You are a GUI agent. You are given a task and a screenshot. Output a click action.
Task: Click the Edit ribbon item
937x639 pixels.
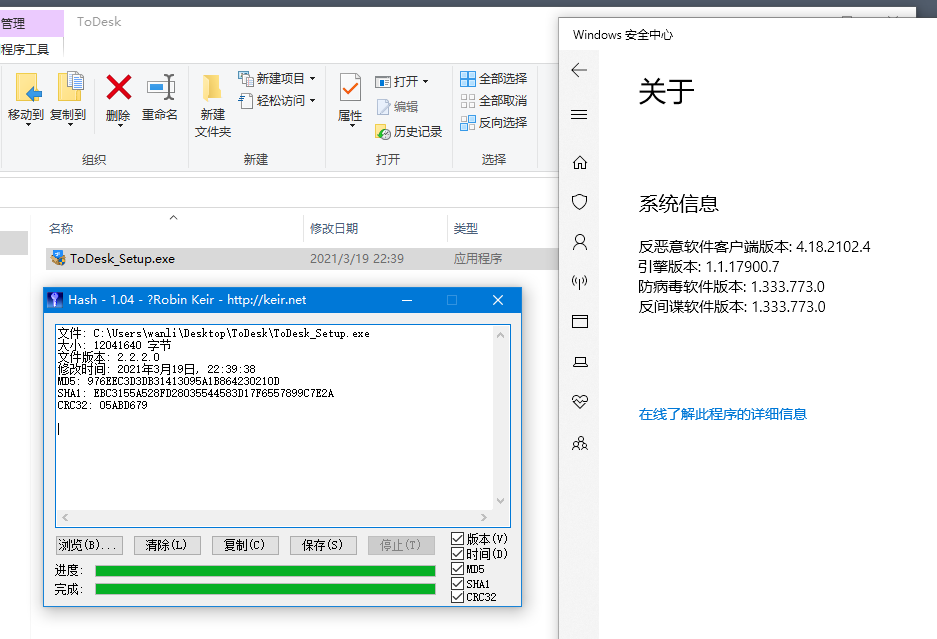click(x=397, y=107)
